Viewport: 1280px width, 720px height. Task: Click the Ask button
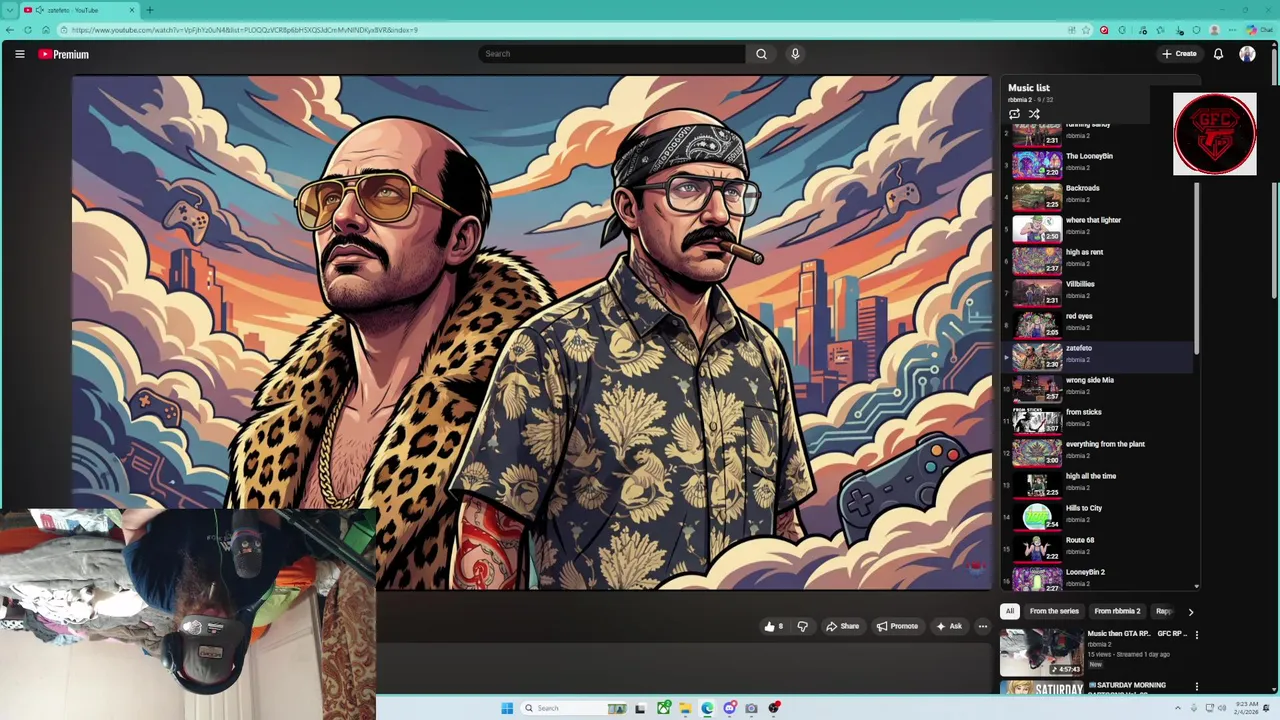[x=948, y=627]
